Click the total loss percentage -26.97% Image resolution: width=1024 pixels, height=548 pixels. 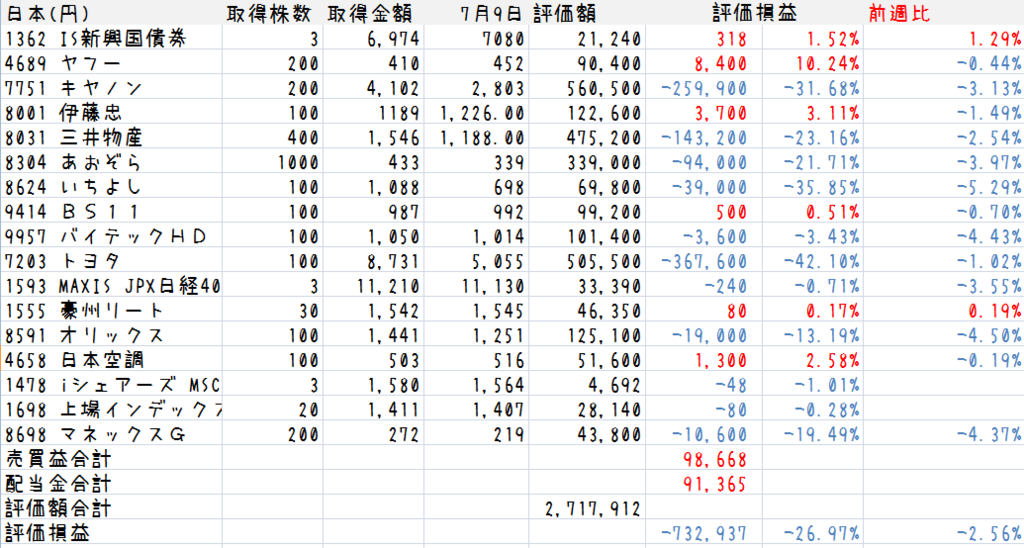tap(822, 534)
